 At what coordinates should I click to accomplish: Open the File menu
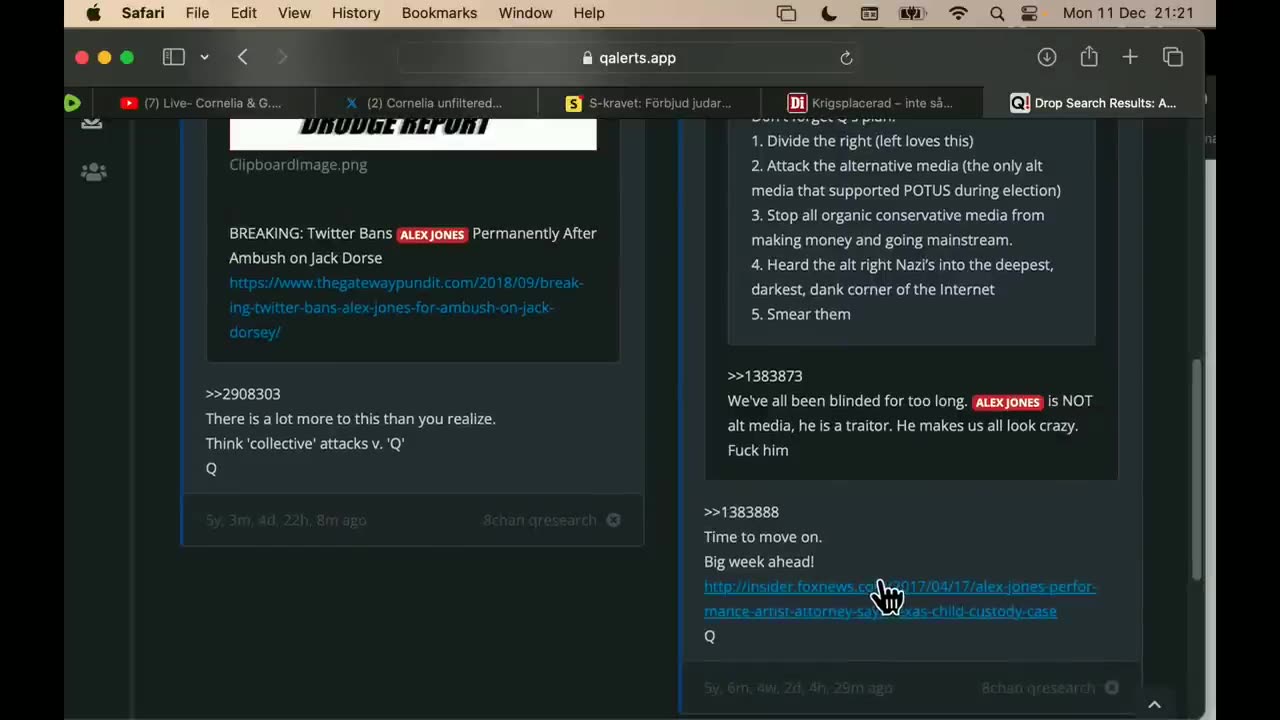[x=197, y=13]
